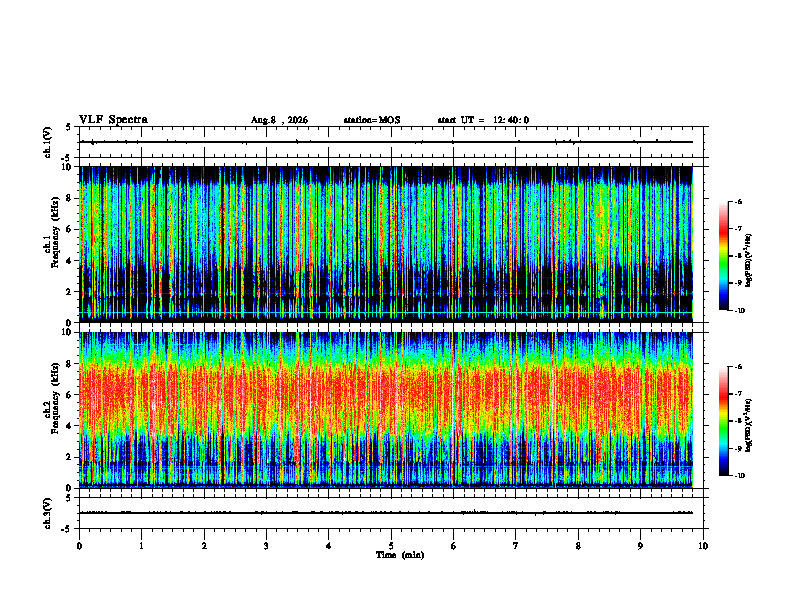Click the ch.2 spectrogram color scale bar
The height and width of the screenshot is (612, 792).
coord(723,421)
